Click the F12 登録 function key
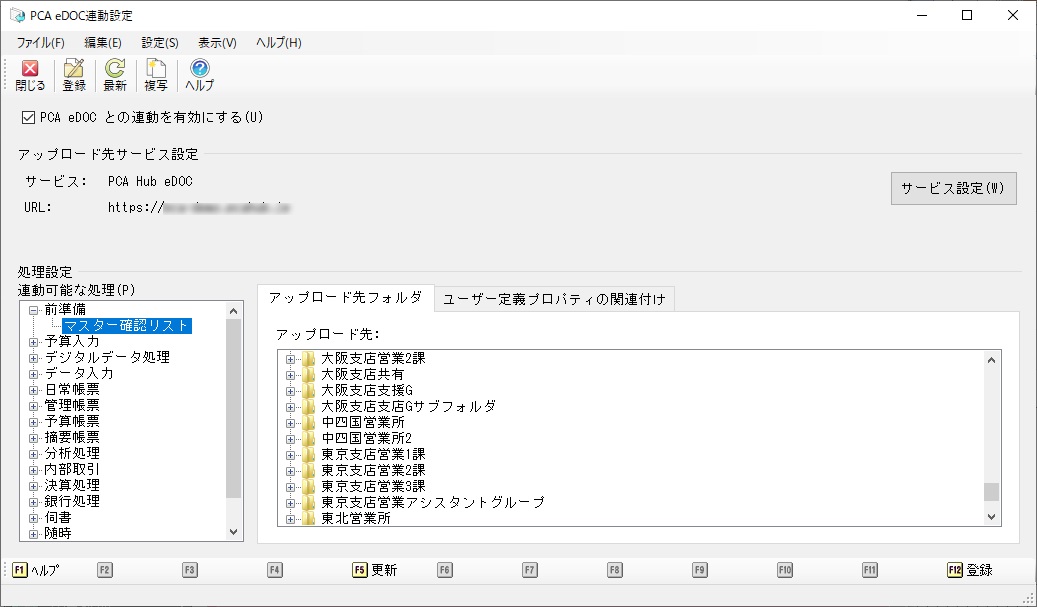The image size is (1037, 607). pos(970,570)
